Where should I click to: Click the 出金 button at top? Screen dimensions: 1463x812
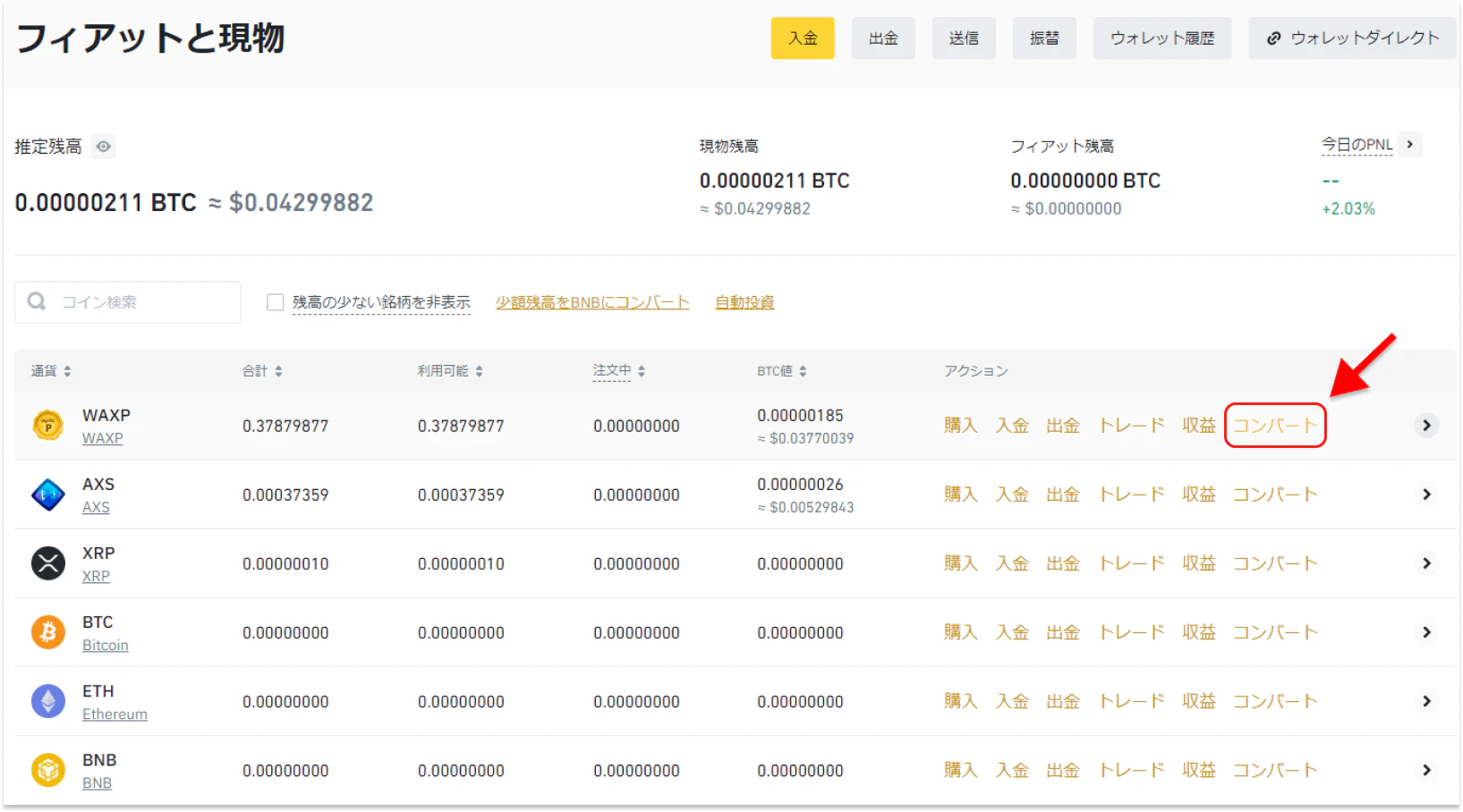[883, 38]
